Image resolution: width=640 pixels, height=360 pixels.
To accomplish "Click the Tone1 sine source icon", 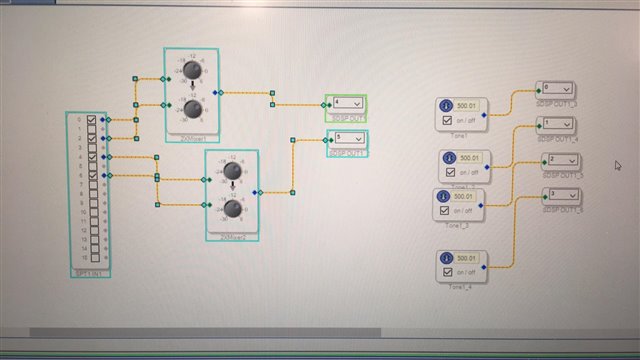I will tap(446, 106).
